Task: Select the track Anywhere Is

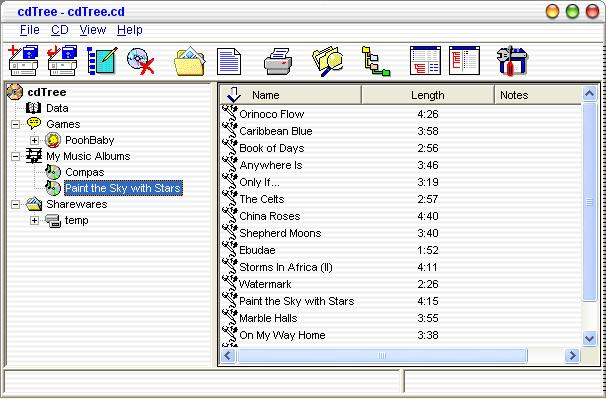Action: pyautogui.click(x=271, y=165)
